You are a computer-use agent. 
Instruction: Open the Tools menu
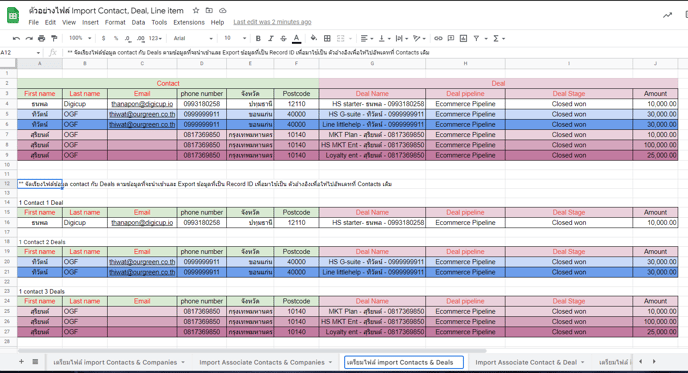159,22
